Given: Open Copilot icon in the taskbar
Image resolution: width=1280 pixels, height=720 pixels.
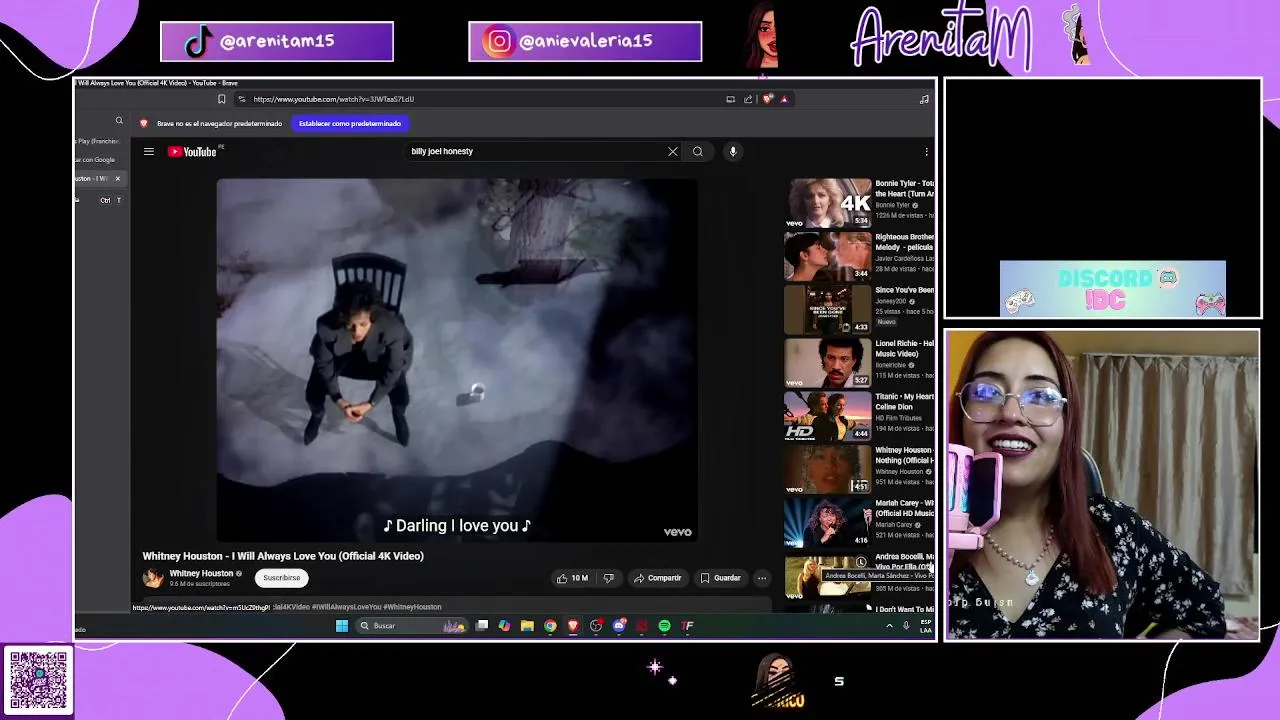Looking at the screenshot, I should click(x=504, y=626).
